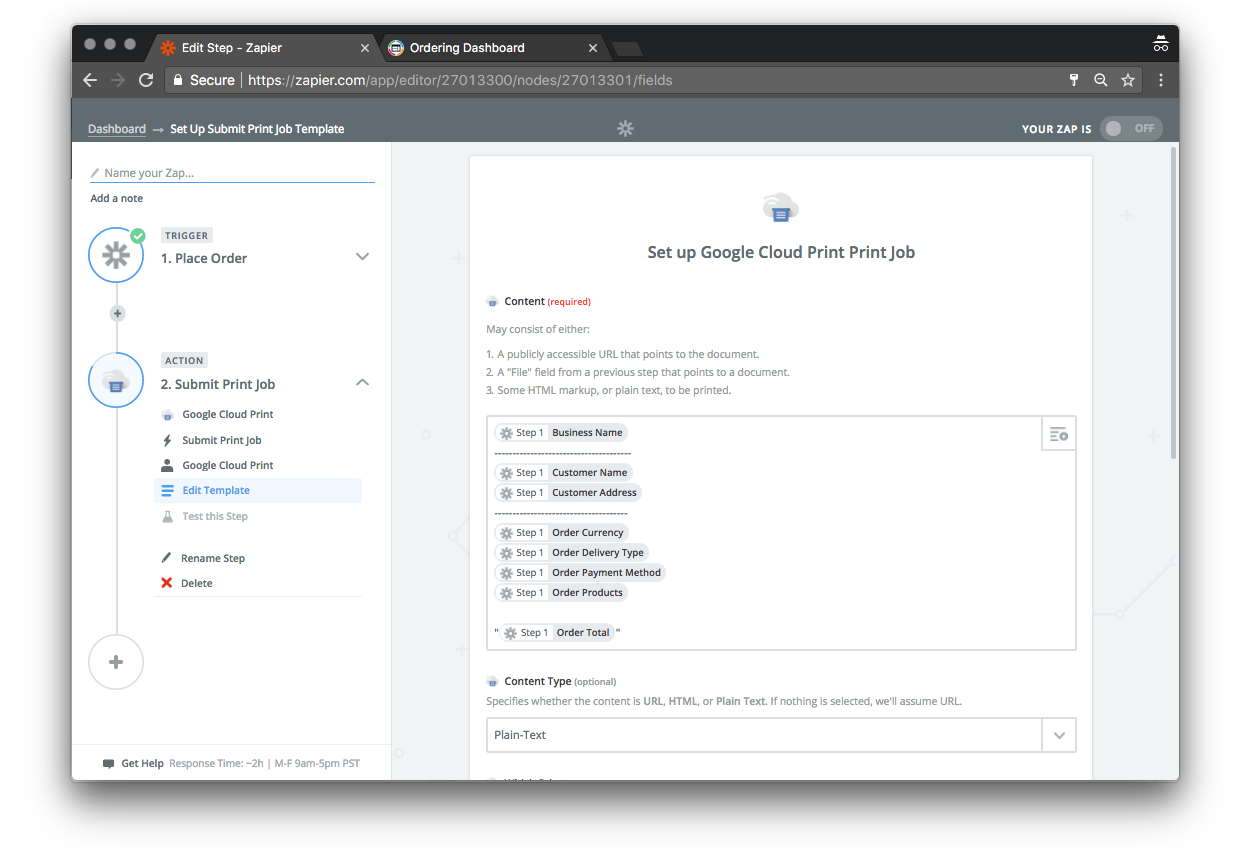Screen dimensions: 1255x857
Task: Click the Secure lock icon
Action: [x=178, y=80]
